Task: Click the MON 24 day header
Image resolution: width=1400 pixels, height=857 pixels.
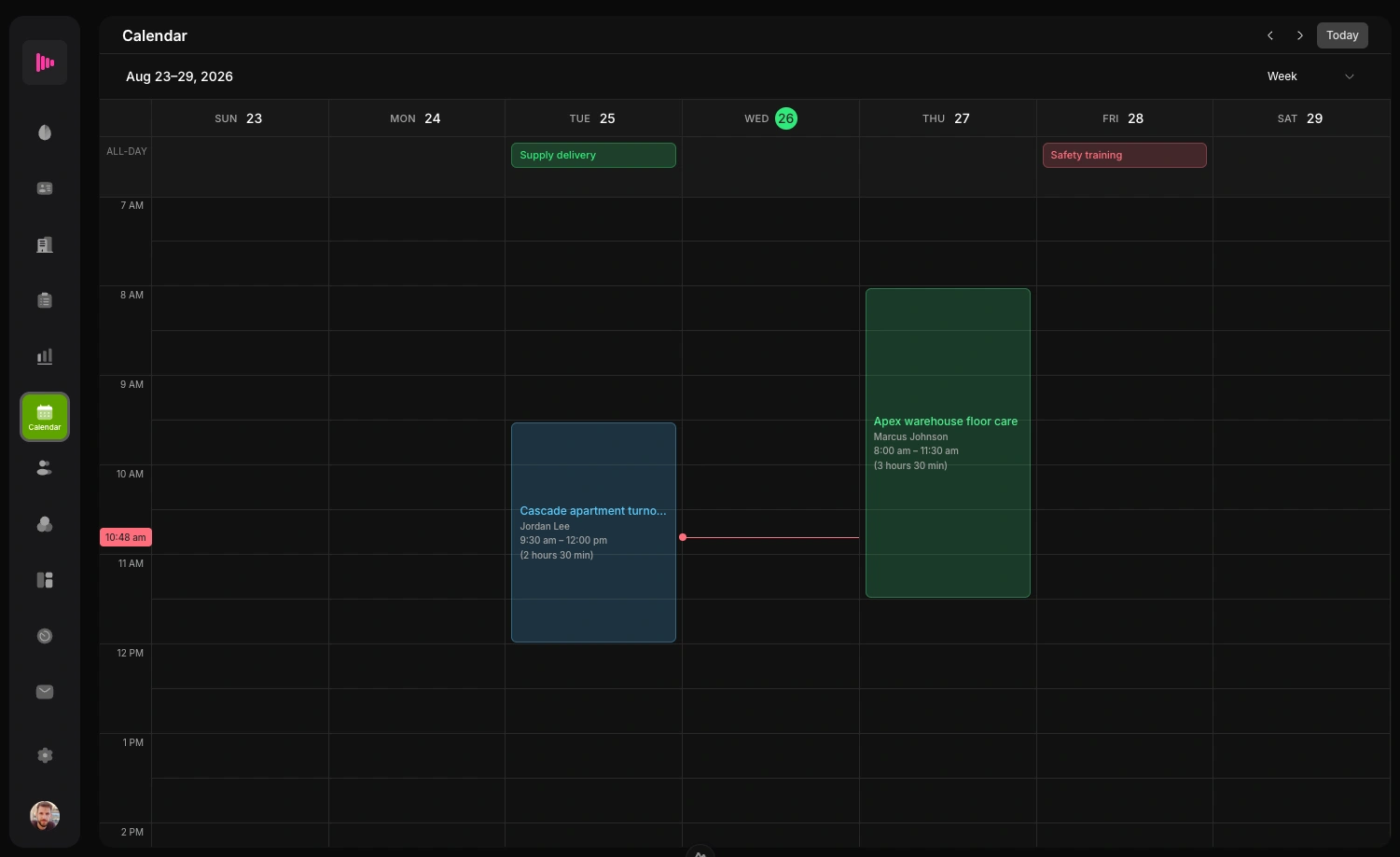Action: pyautogui.click(x=416, y=118)
